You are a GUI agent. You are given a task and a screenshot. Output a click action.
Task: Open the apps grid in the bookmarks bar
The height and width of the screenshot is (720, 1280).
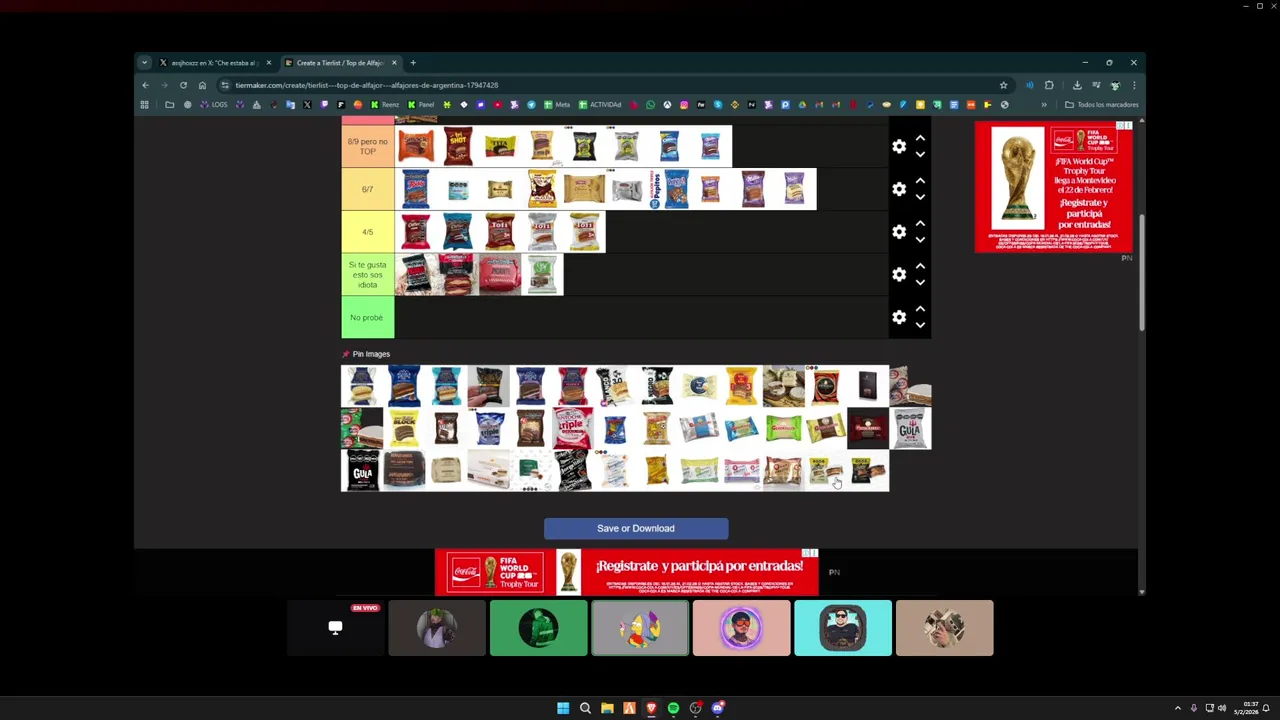(x=144, y=104)
